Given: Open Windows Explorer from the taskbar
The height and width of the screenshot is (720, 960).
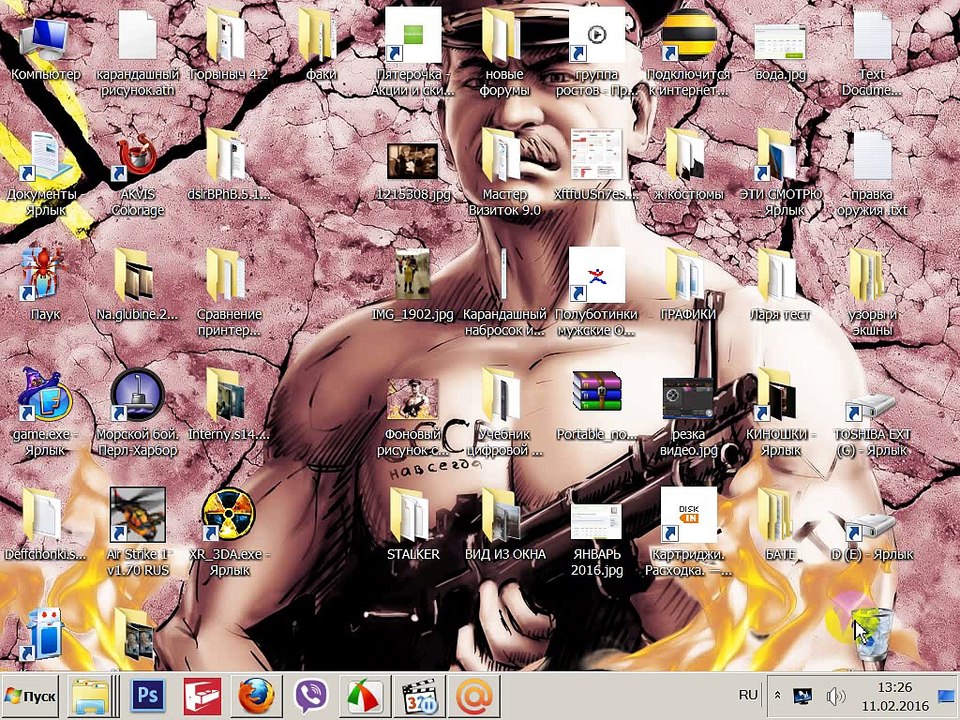Looking at the screenshot, I should (x=91, y=696).
